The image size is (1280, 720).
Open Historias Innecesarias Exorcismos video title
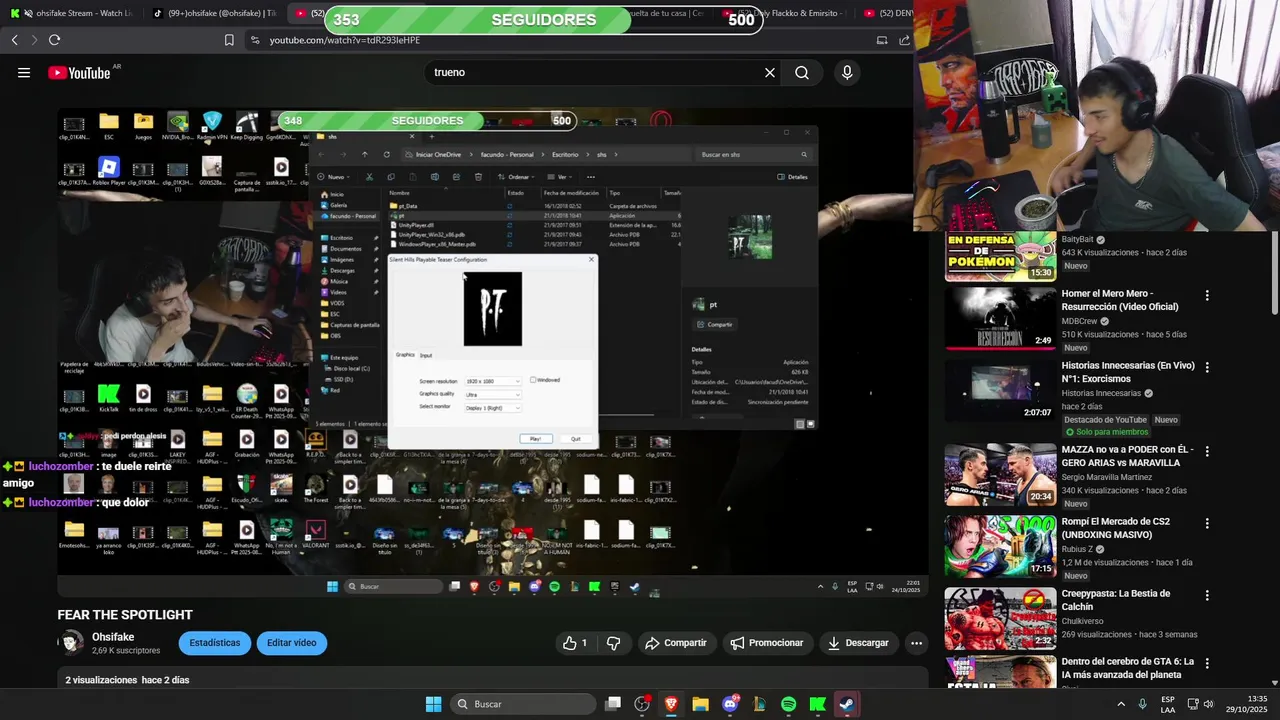point(1128,372)
